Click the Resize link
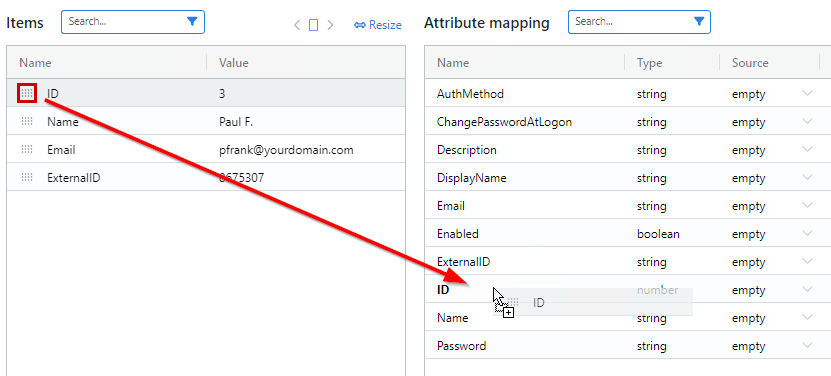Image resolution: width=831 pixels, height=376 pixels. tap(378, 25)
